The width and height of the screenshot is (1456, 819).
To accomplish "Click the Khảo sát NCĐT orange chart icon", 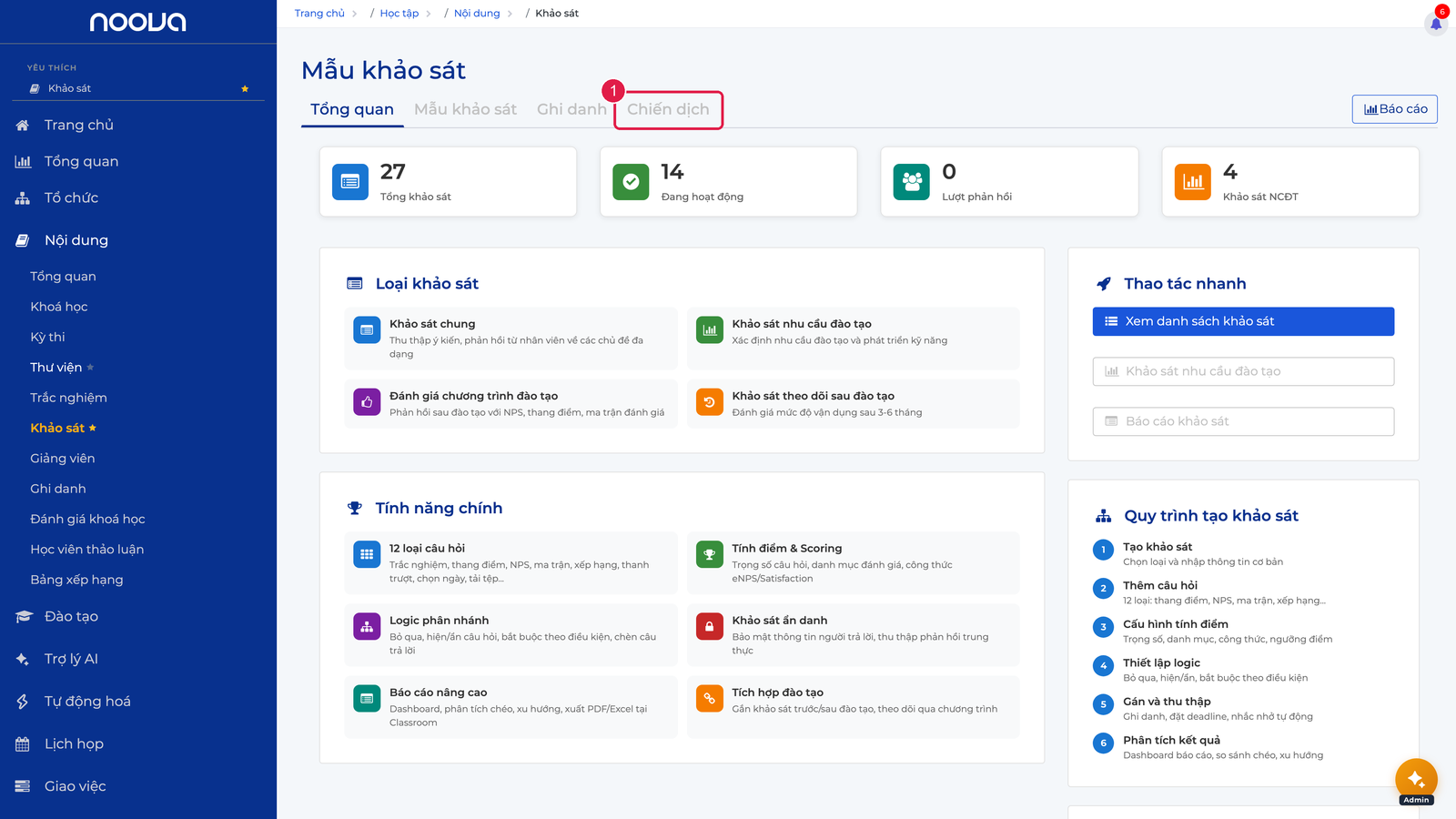I will click(x=1192, y=182).
